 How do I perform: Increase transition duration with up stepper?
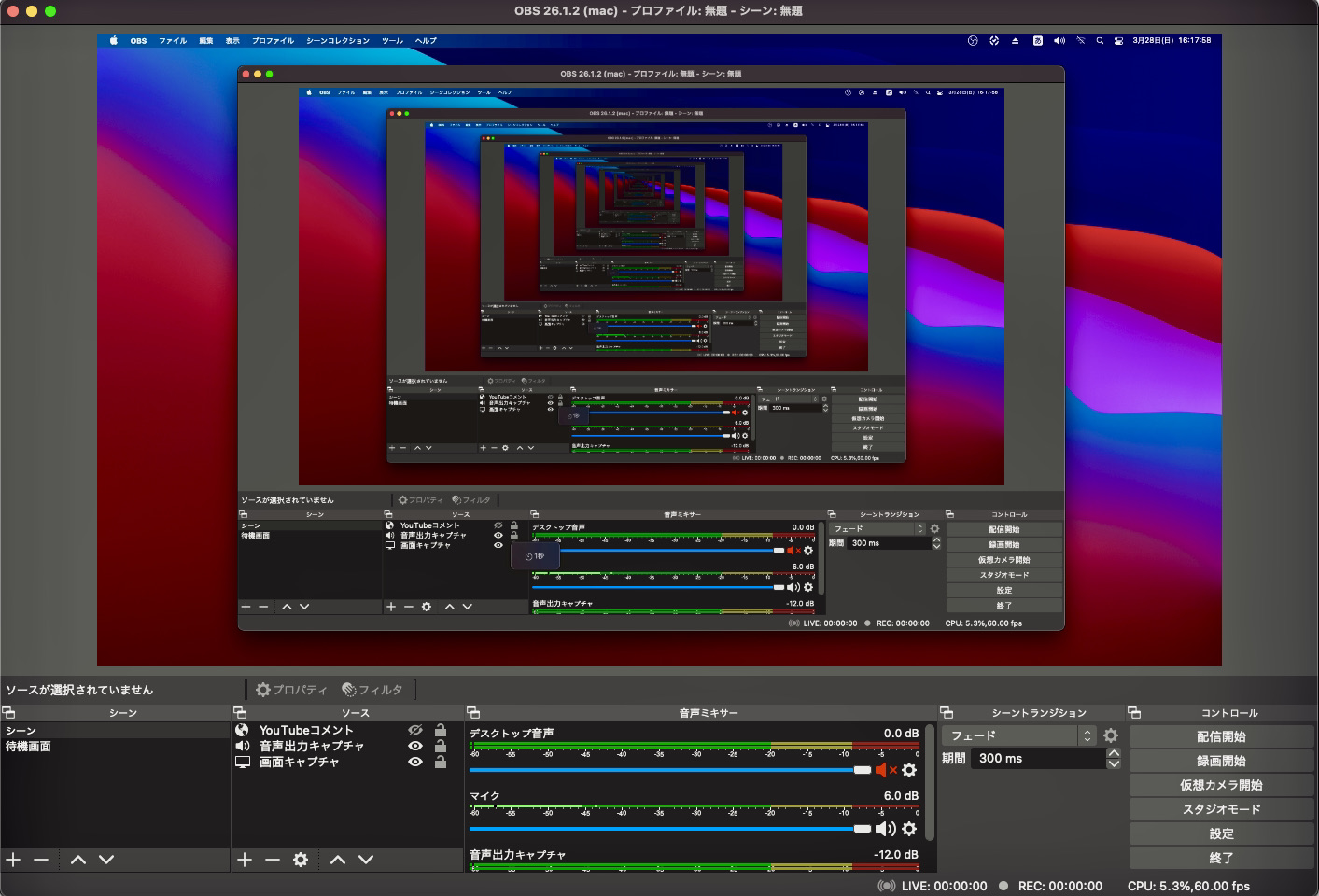tap(1114, 753)
